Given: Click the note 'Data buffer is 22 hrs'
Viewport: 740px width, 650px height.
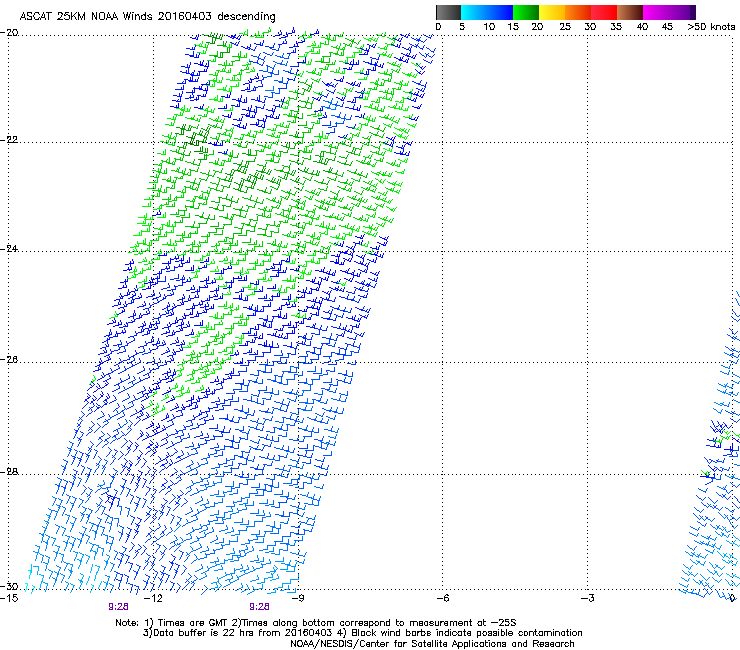Looking at the screenshot, I should [203, 633].
